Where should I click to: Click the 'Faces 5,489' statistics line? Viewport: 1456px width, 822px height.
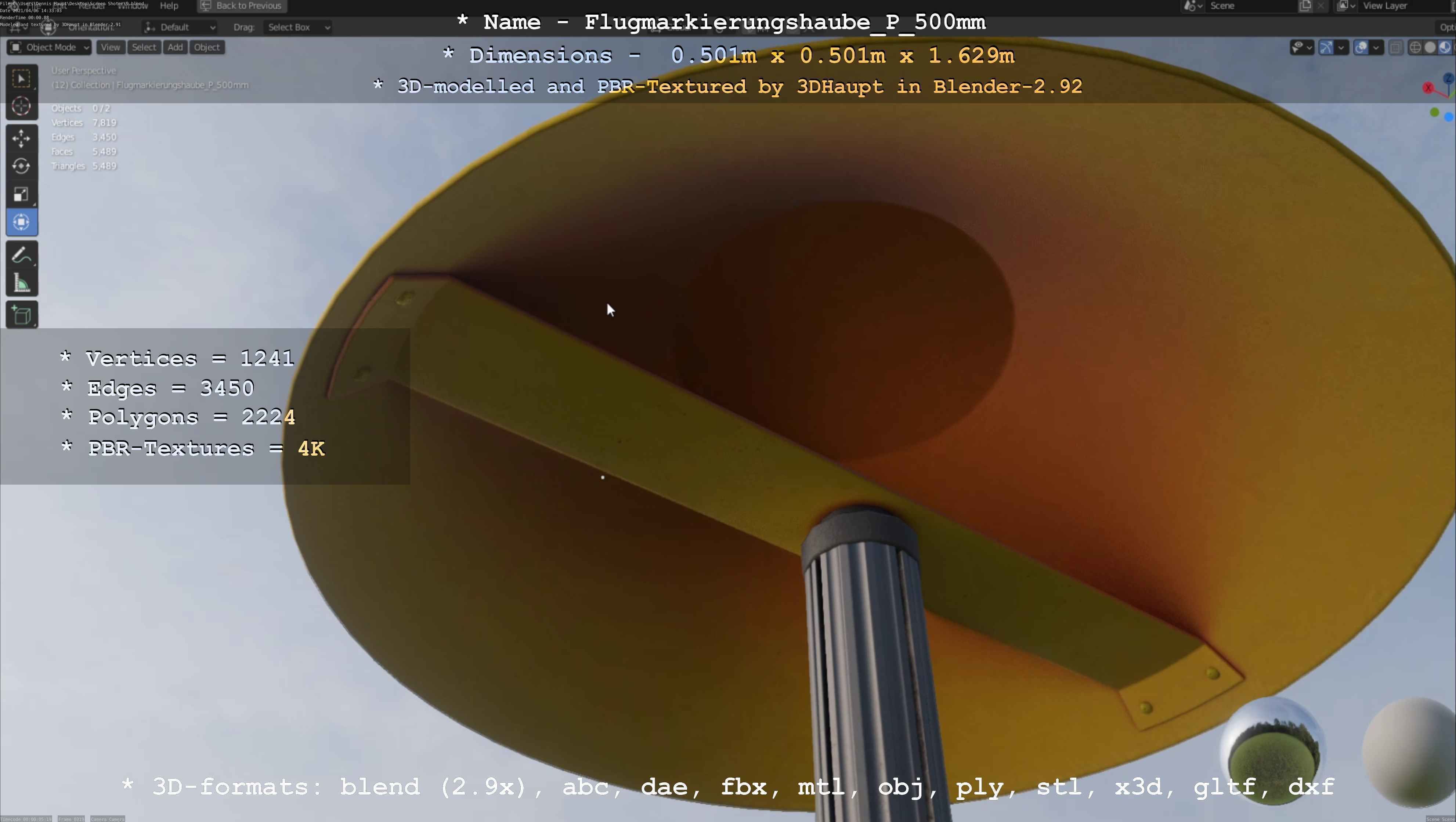(84, 151)
